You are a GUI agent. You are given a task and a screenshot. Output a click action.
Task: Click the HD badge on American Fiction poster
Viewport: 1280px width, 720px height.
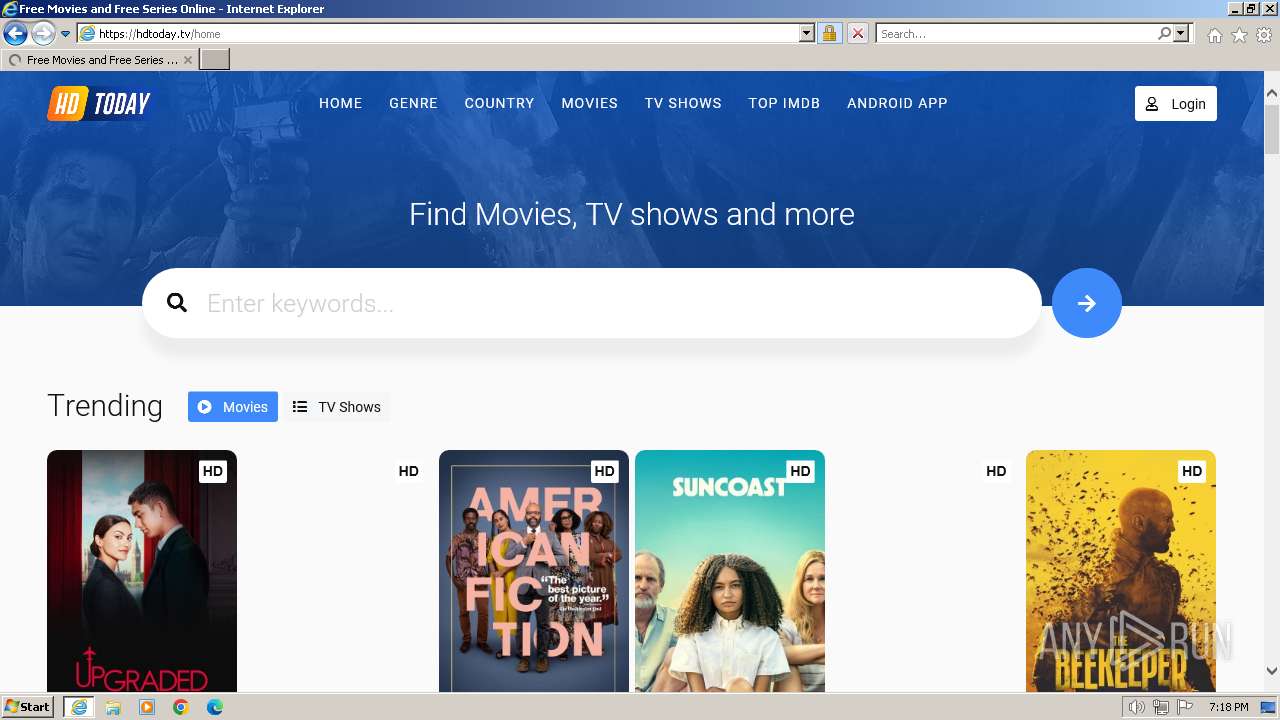604,471
